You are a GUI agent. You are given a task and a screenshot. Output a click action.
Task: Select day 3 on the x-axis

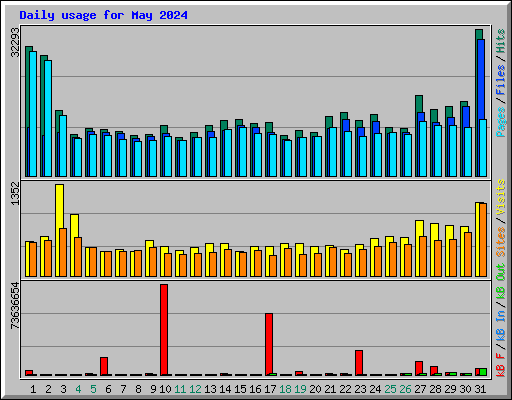pos(63,389)
